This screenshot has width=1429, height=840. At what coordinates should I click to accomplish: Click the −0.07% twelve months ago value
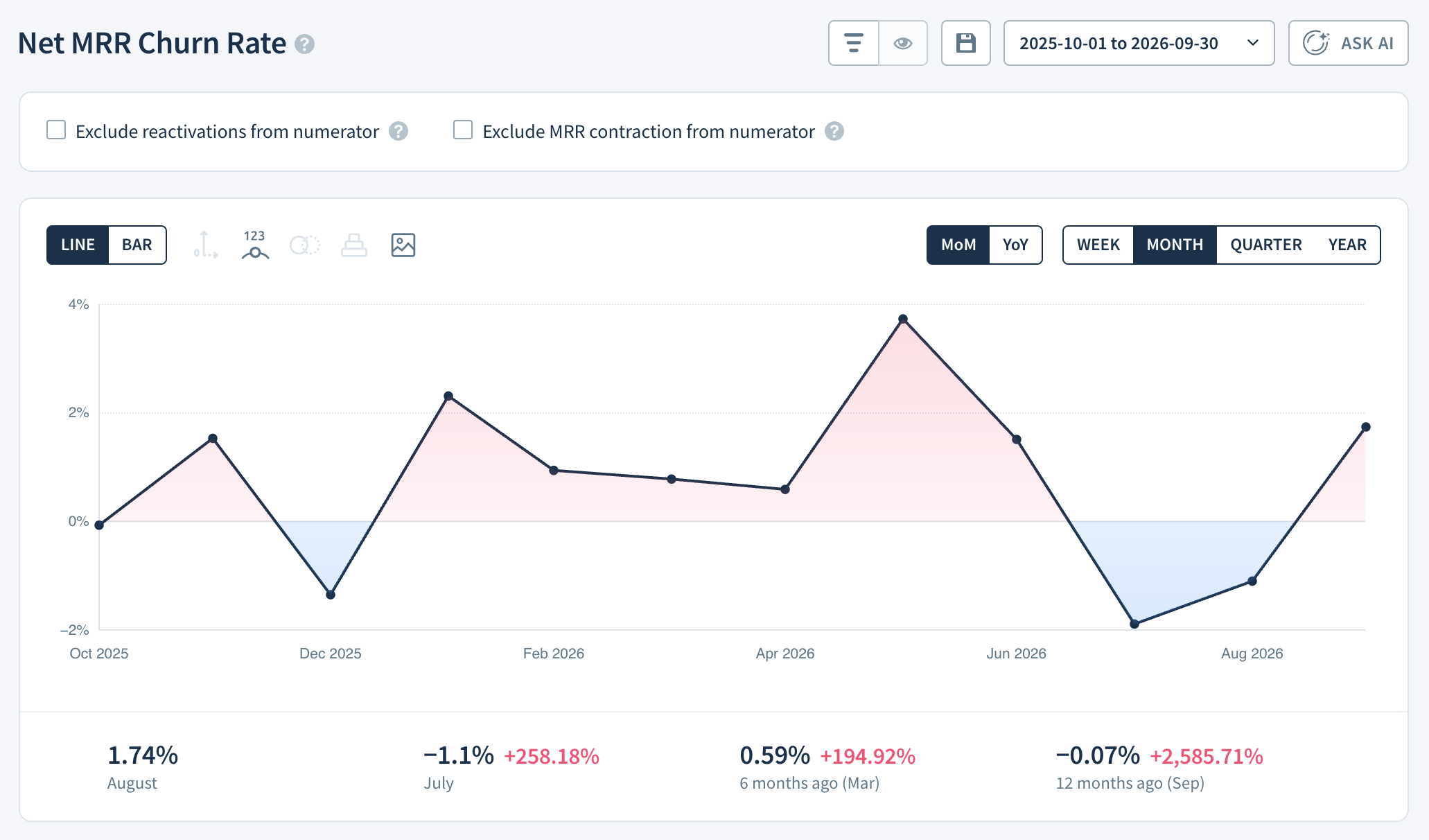pyautogui.click(x=1098, y=755)
